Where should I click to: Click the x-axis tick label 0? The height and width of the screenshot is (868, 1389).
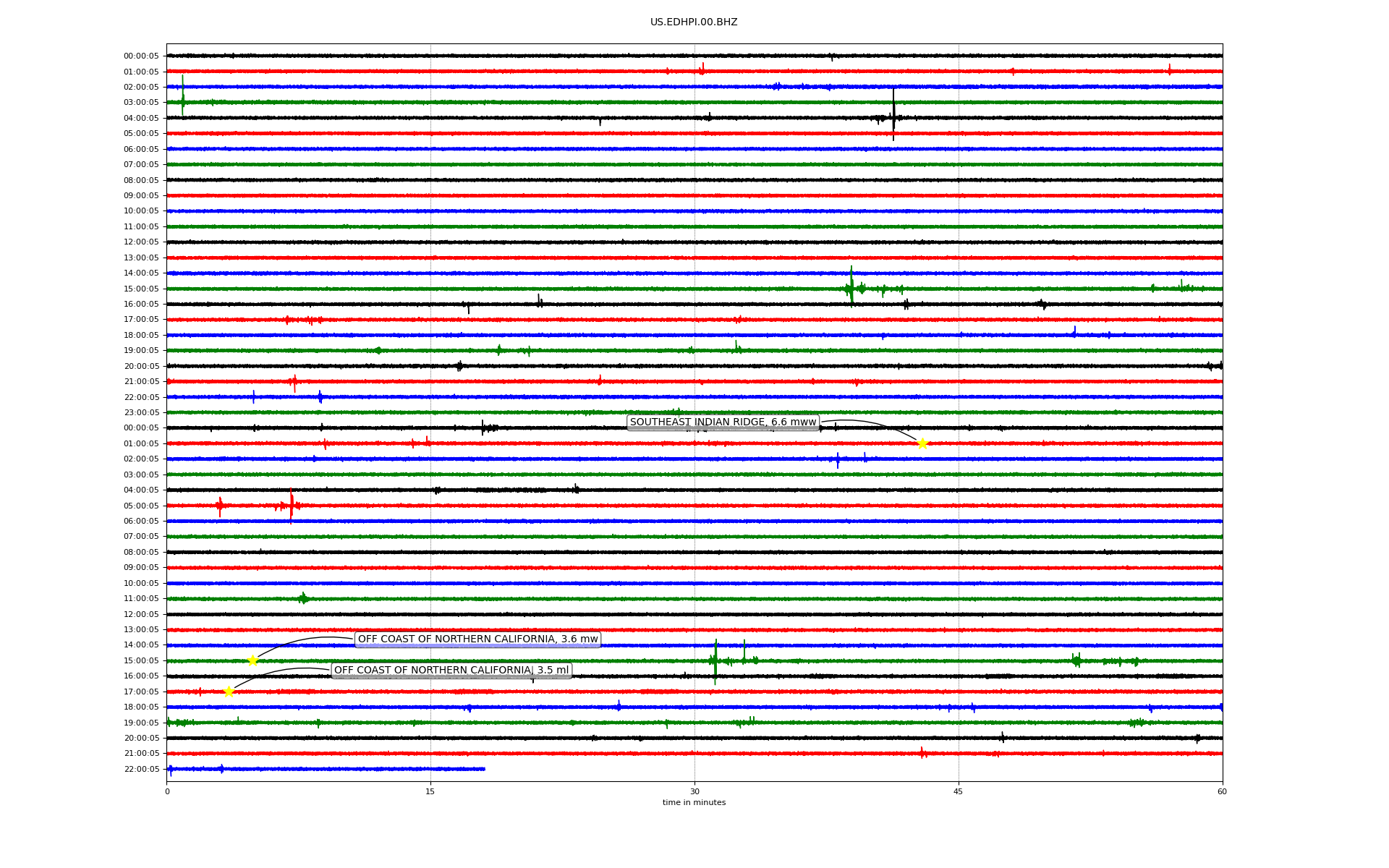(x=167, y=792)
